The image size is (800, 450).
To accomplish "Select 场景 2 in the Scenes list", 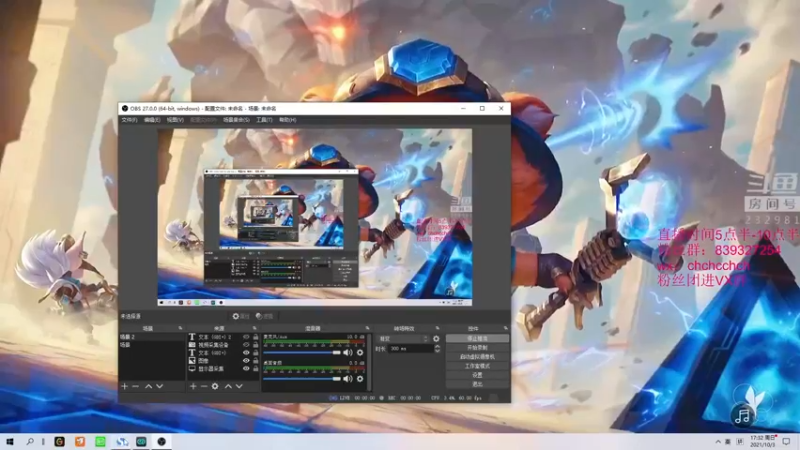I will pyautogui.click(x=152, y=337).
